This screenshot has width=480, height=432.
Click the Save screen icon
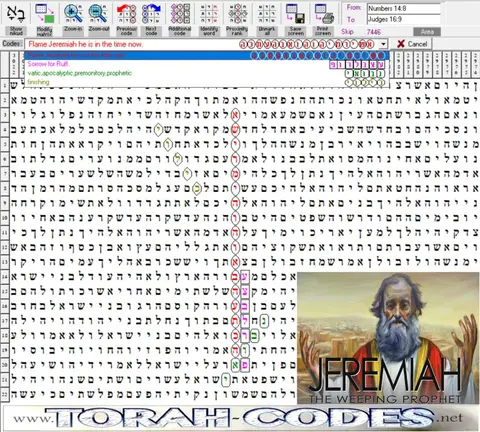tap(295, 14)
